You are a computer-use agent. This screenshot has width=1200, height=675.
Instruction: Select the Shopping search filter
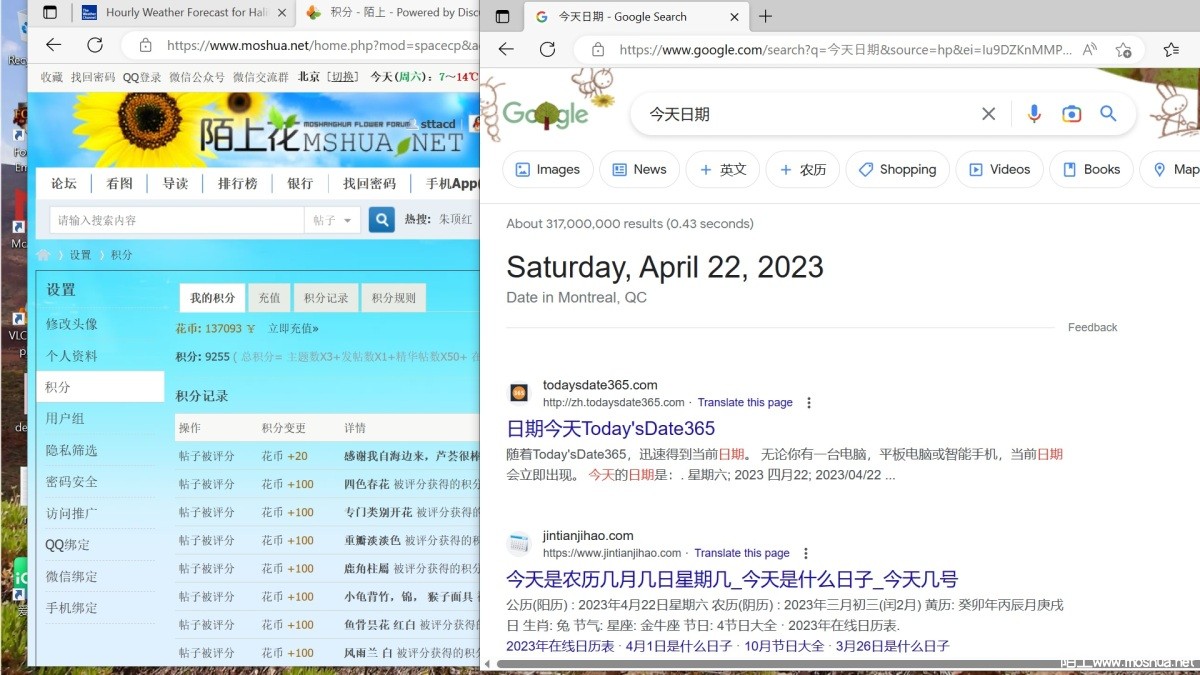tap(897, 169)
